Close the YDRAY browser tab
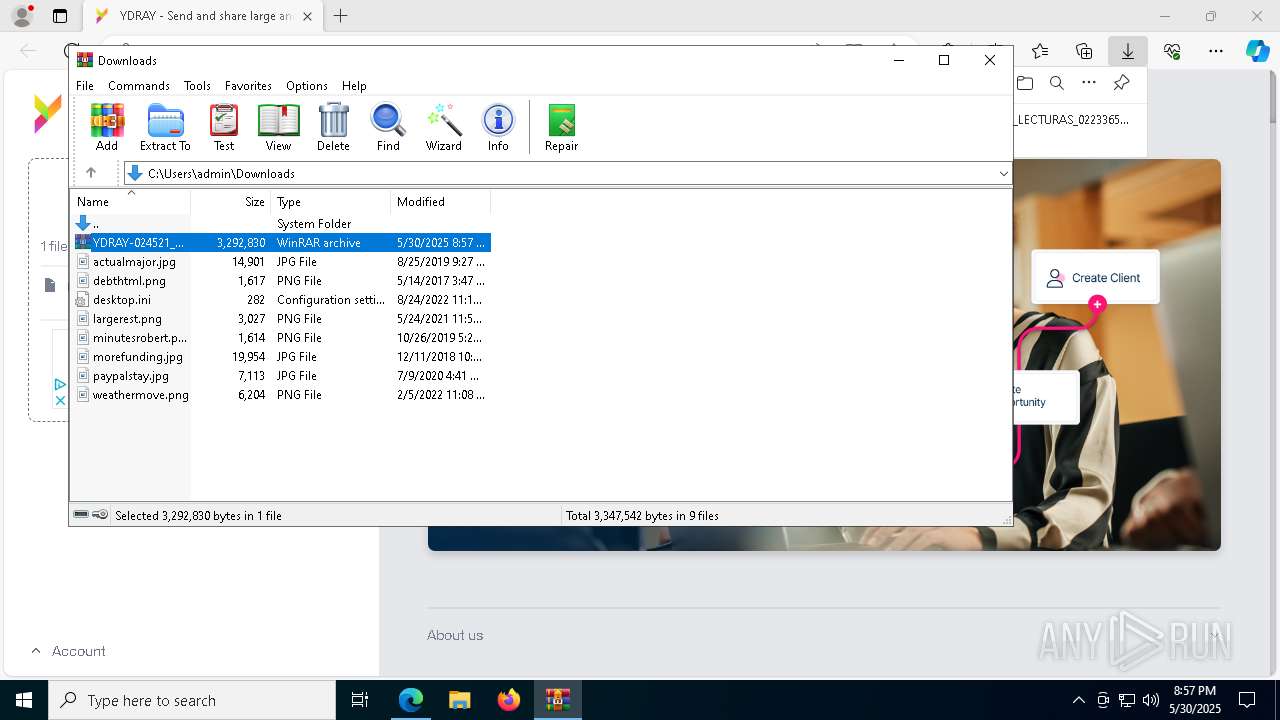The height and width of the screenshot is (720, 1280). pos(307,16)
